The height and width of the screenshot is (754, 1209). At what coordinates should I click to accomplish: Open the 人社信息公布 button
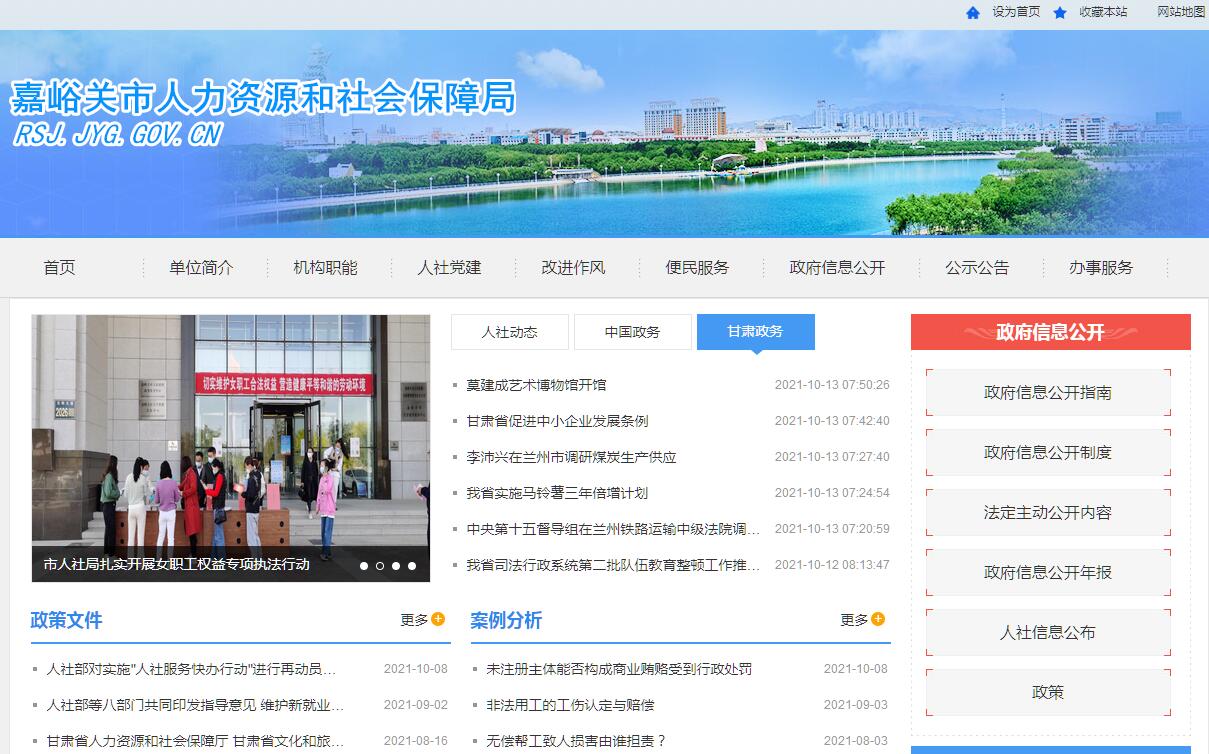[1047, 633]
